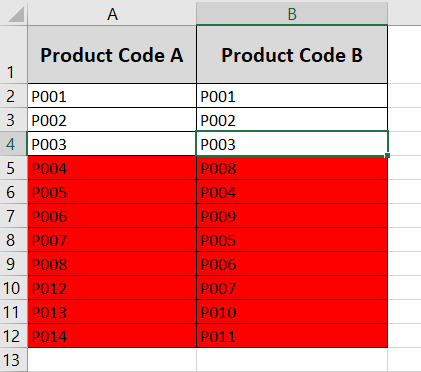Select row 13 header
The image size is (421, 372).
point(13,360)
